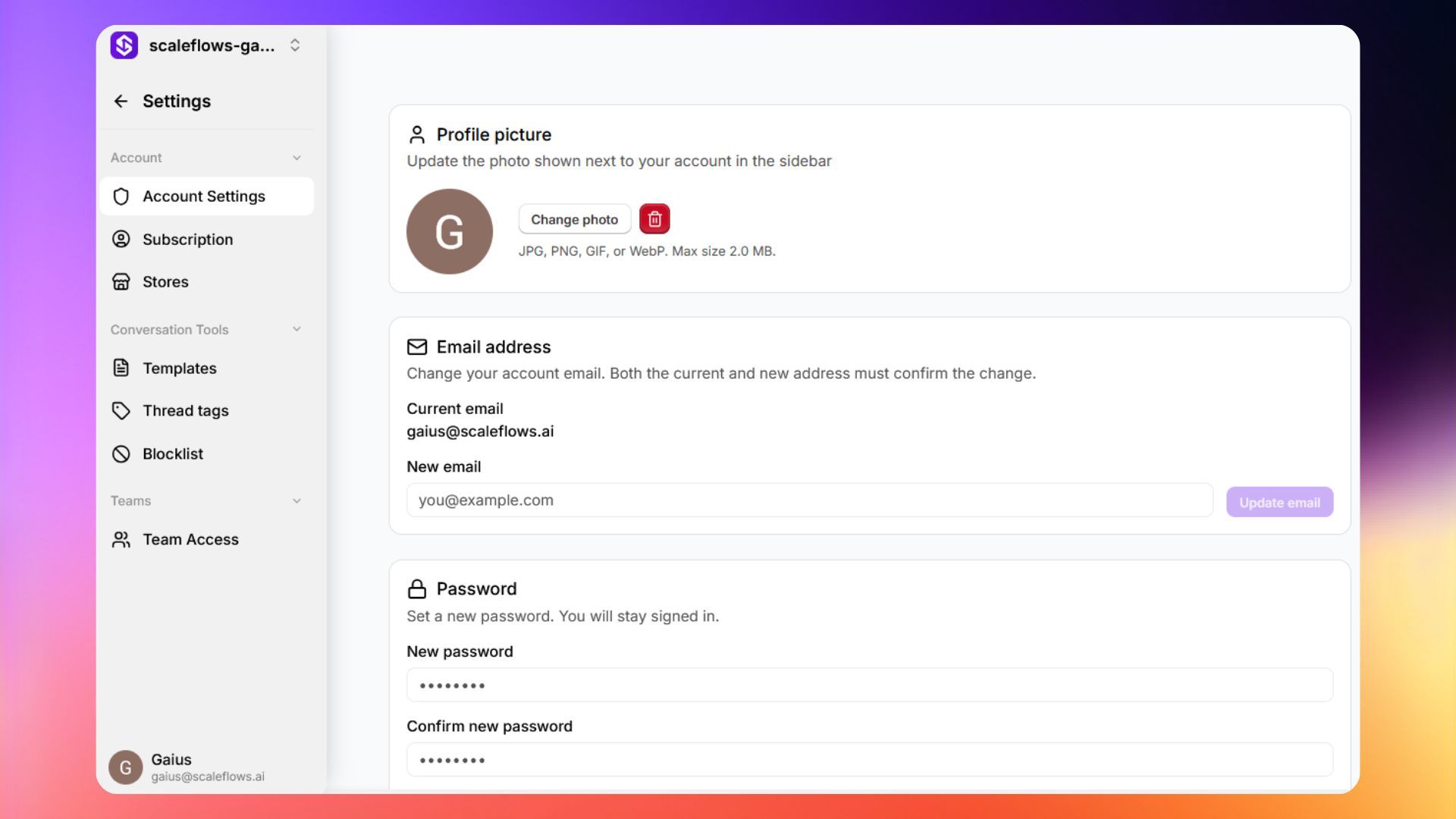Open the Team Access page
Image resolution: width=1456 pixels, height=819 pixels.
coord(206,539)
